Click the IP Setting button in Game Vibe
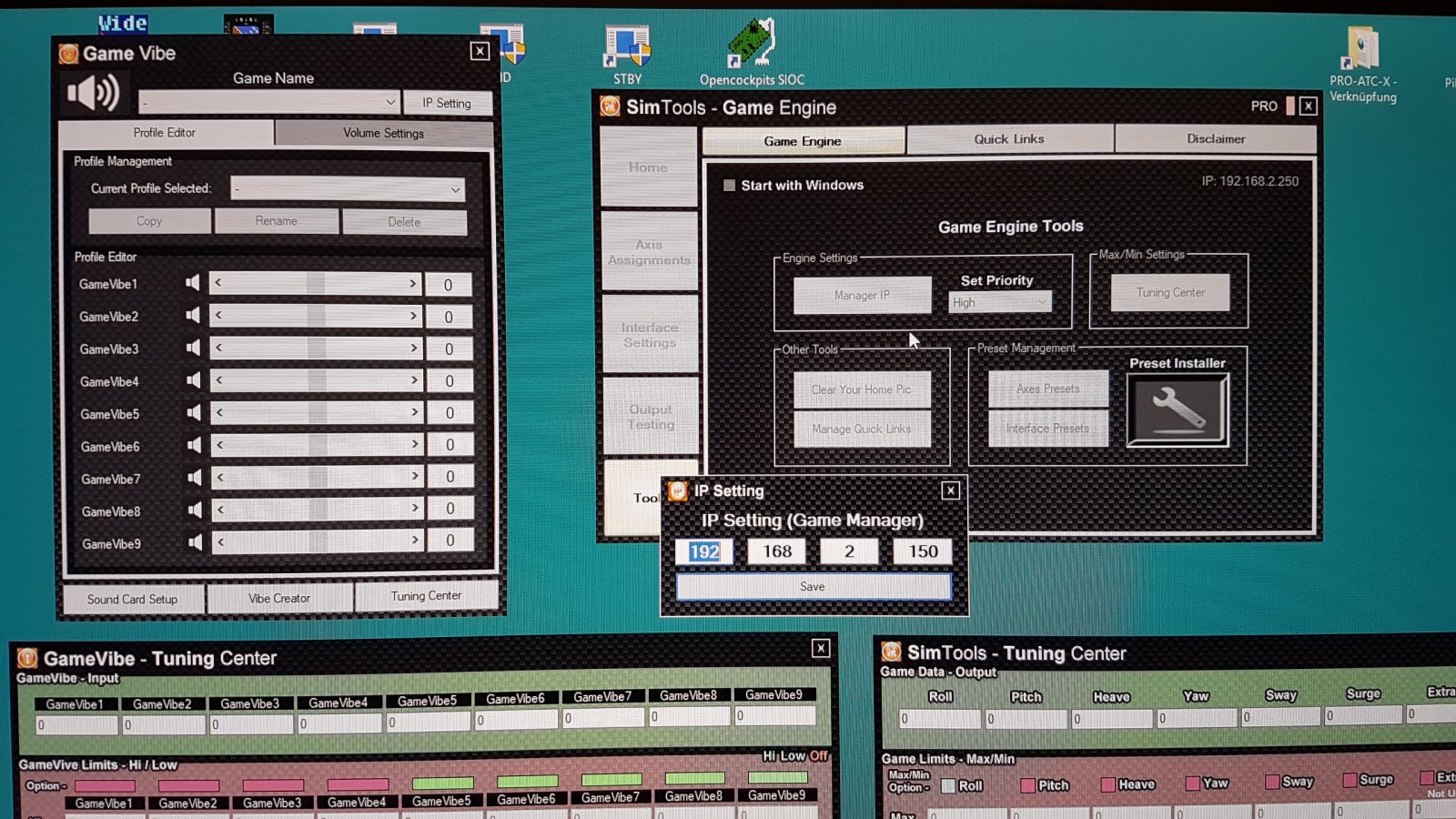 (x=447, y=103)
